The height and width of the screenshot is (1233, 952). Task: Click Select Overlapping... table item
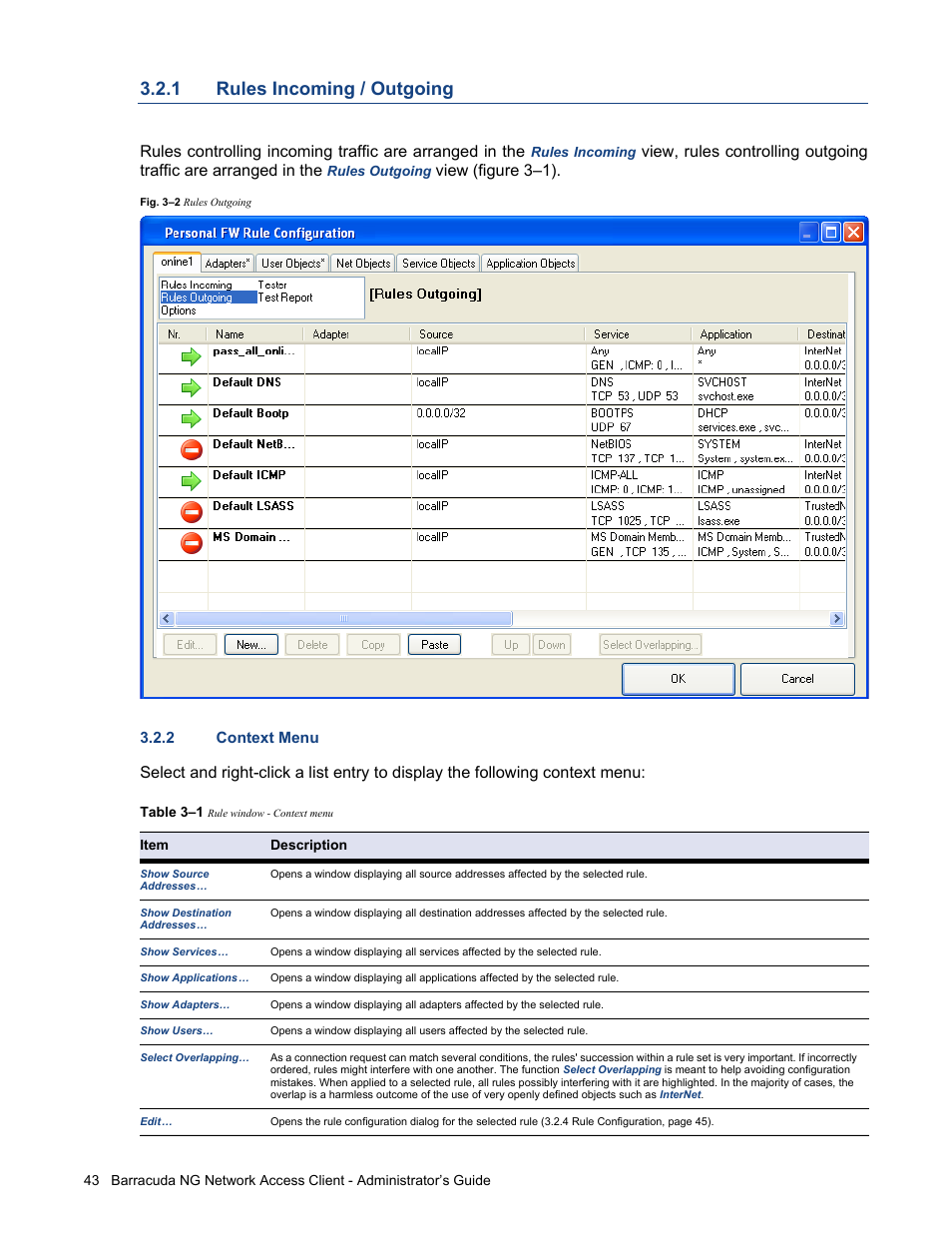click(195, 1057)
